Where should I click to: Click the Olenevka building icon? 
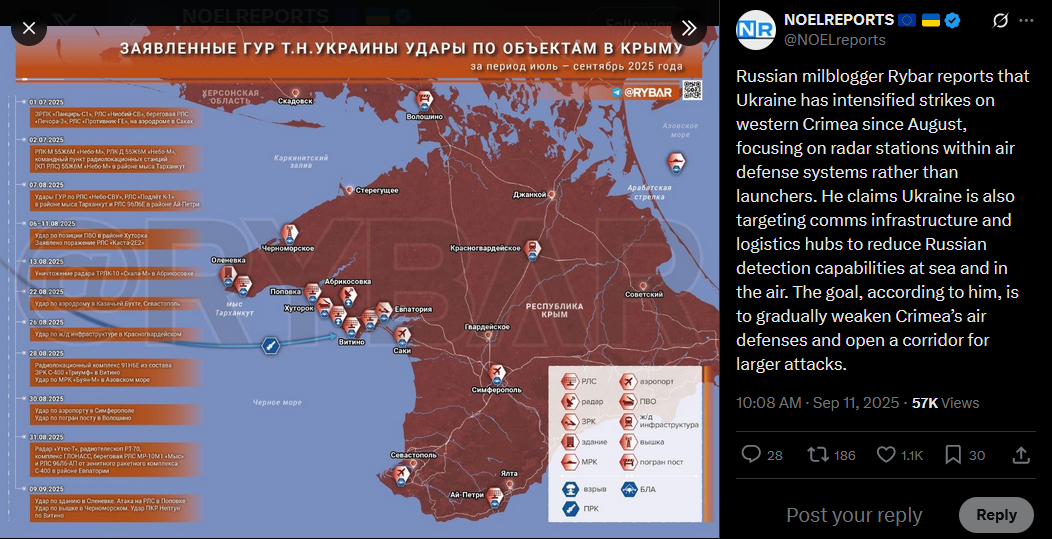[x=228, y=275]
